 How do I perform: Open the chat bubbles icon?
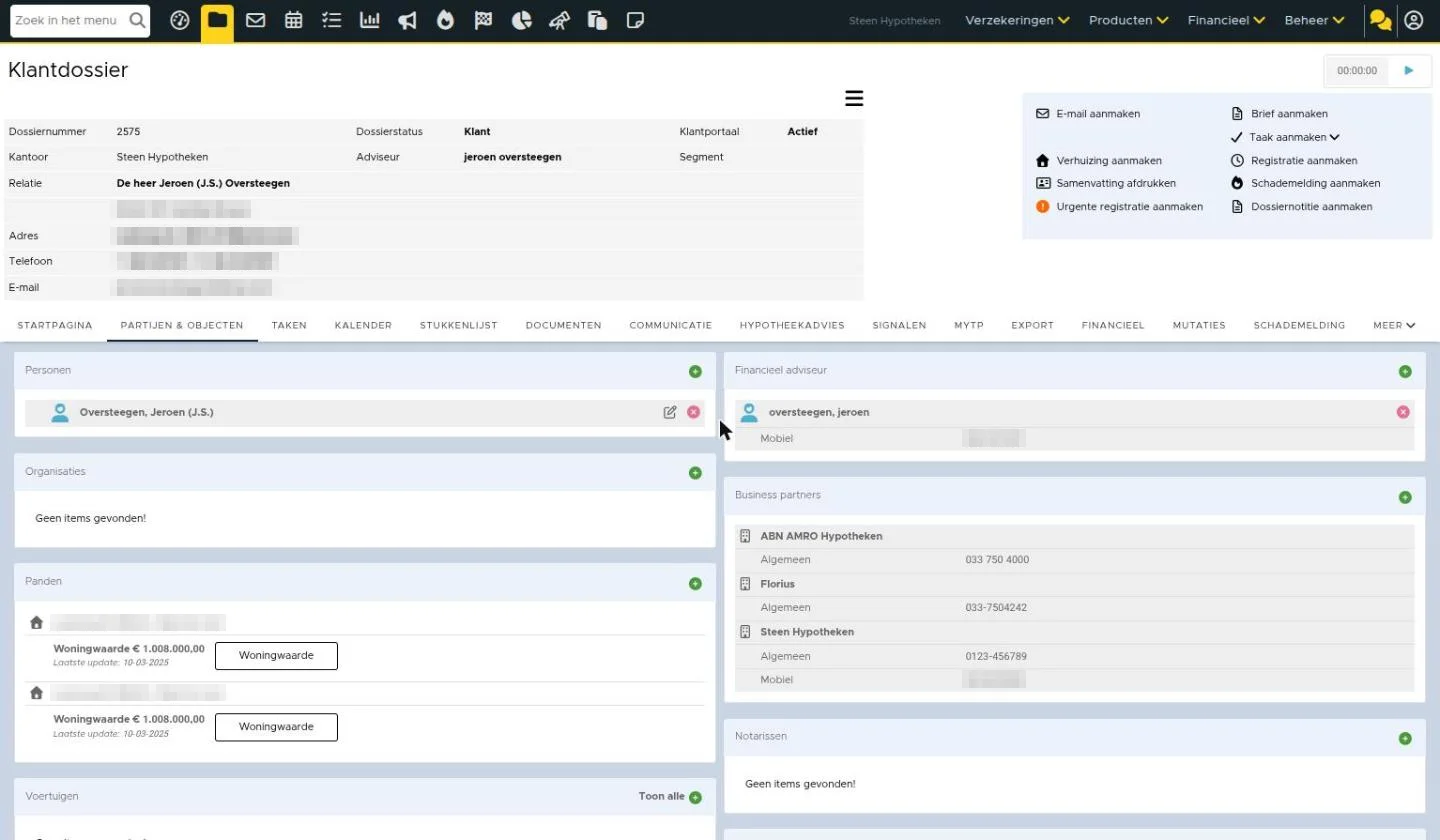coord(1380,20)
